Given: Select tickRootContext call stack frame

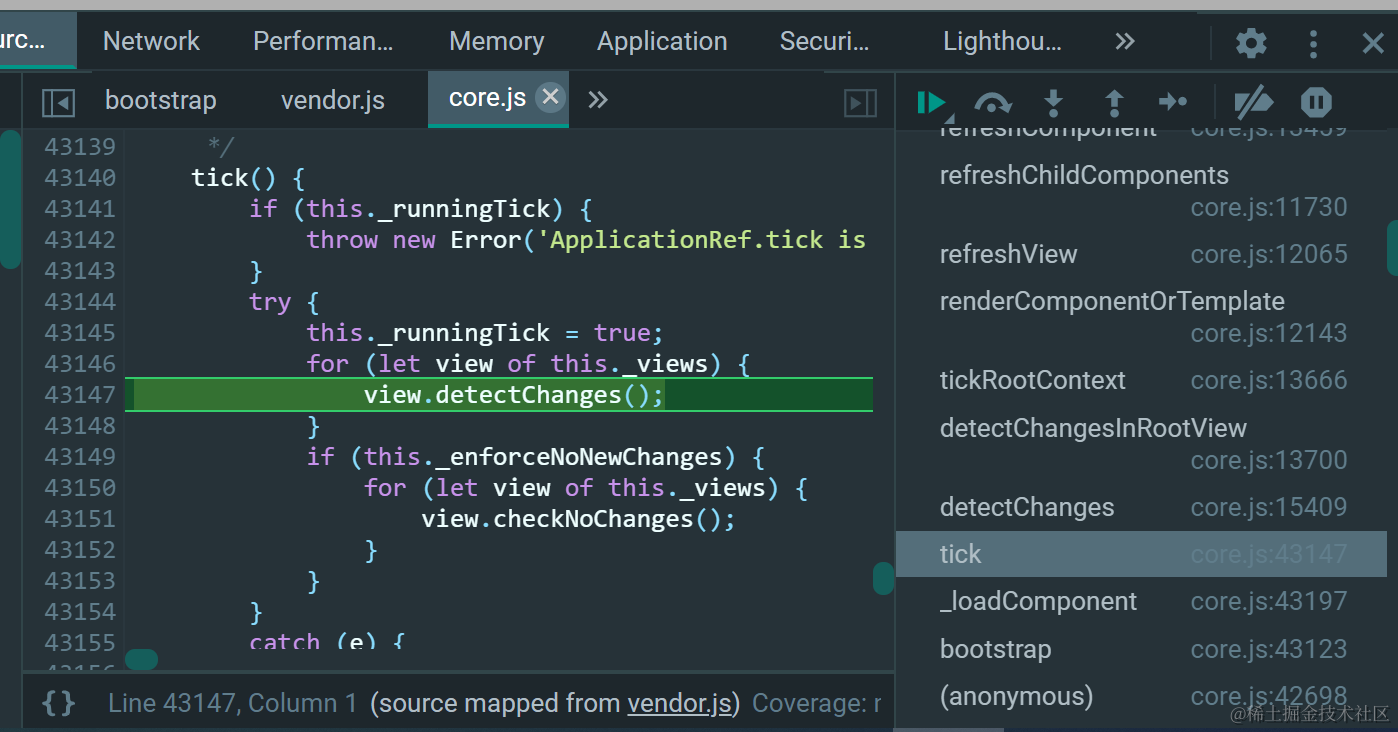Looking at the screenshot, I should (x=1141, y=380).
